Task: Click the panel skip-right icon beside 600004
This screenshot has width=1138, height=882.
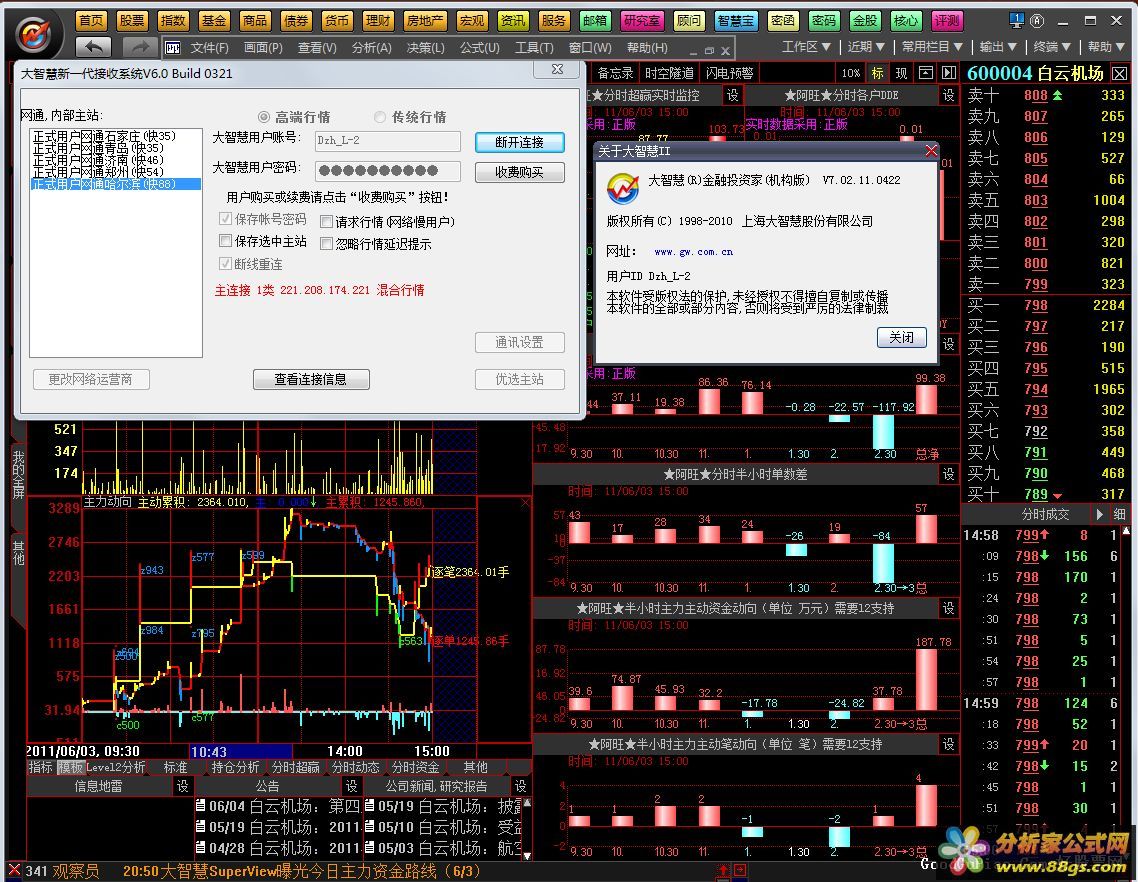Action: [x=949, y=73]
